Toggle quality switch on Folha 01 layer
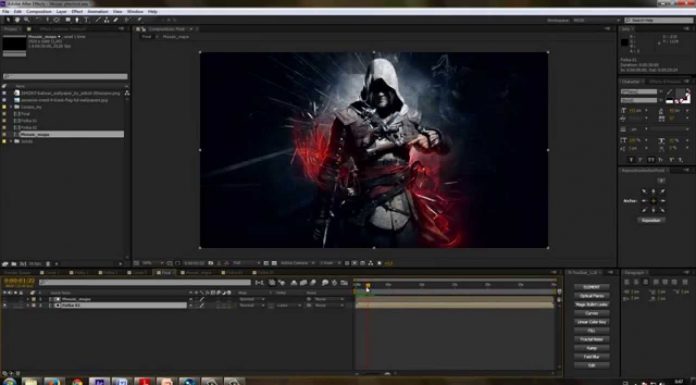This screenshot has width=696, height=385. click(202, 306)
